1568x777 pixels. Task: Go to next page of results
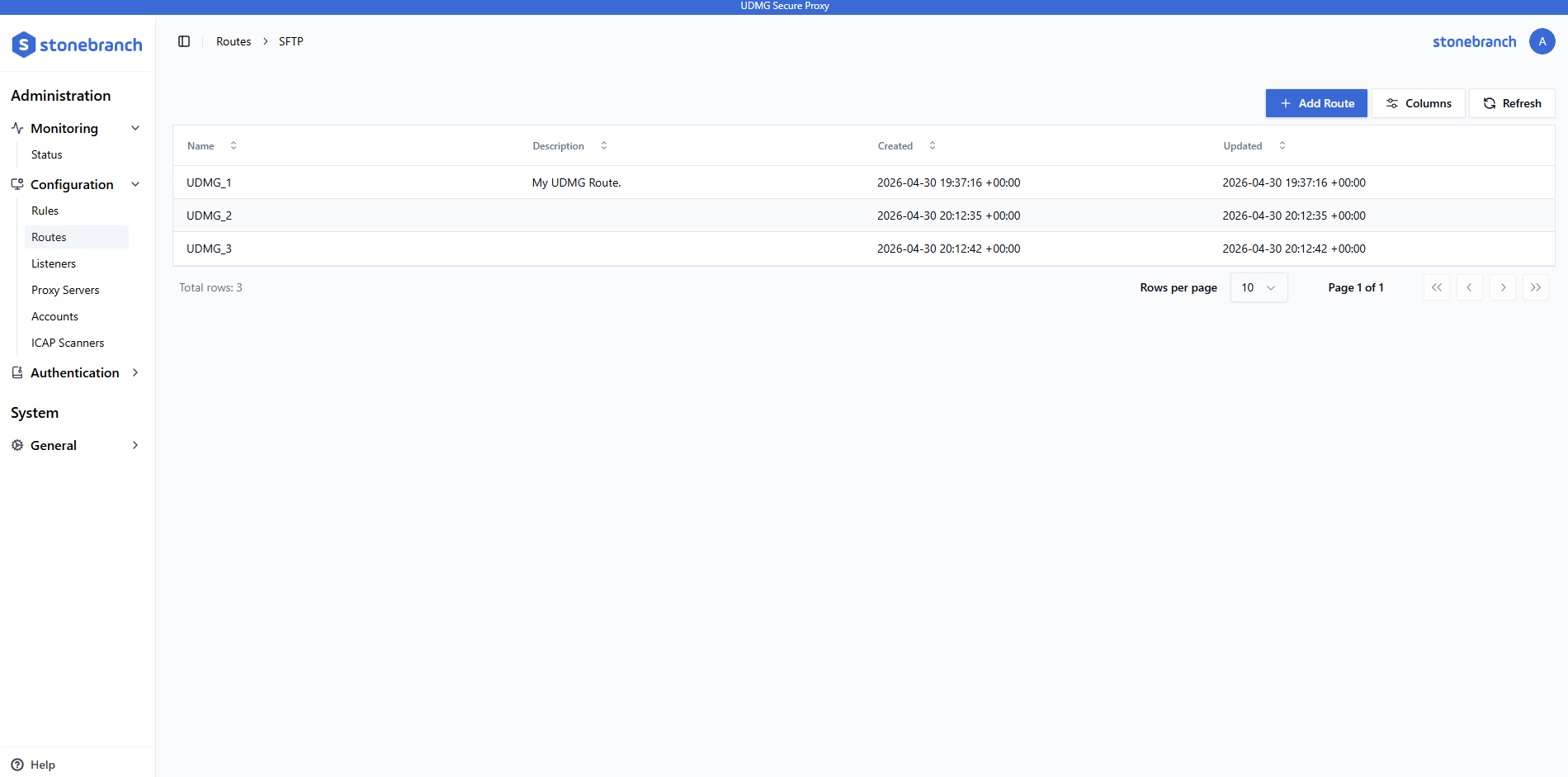[1503, 287]
